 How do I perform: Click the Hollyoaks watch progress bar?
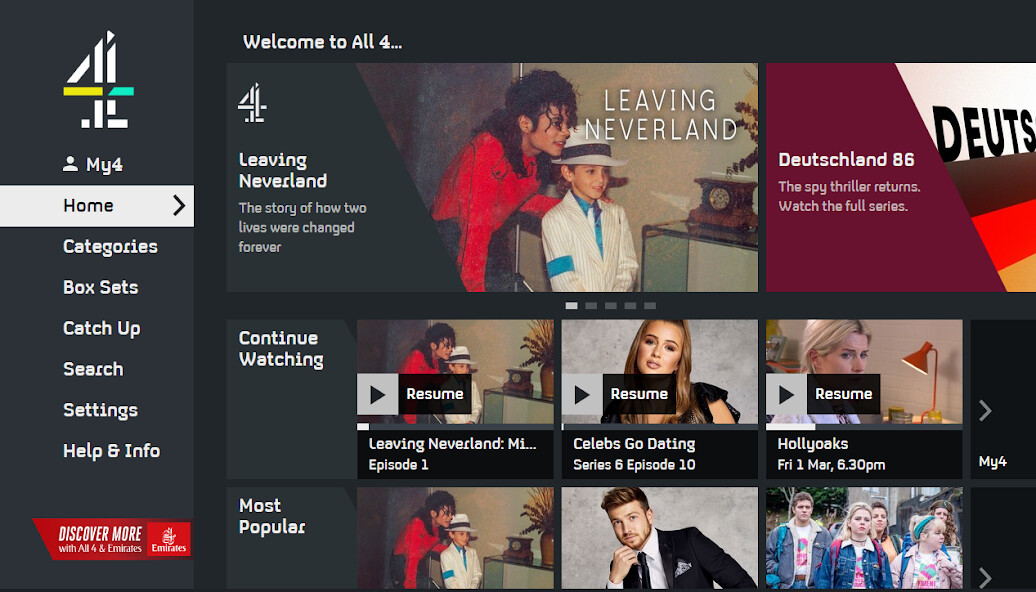click(x=864, y=427)
